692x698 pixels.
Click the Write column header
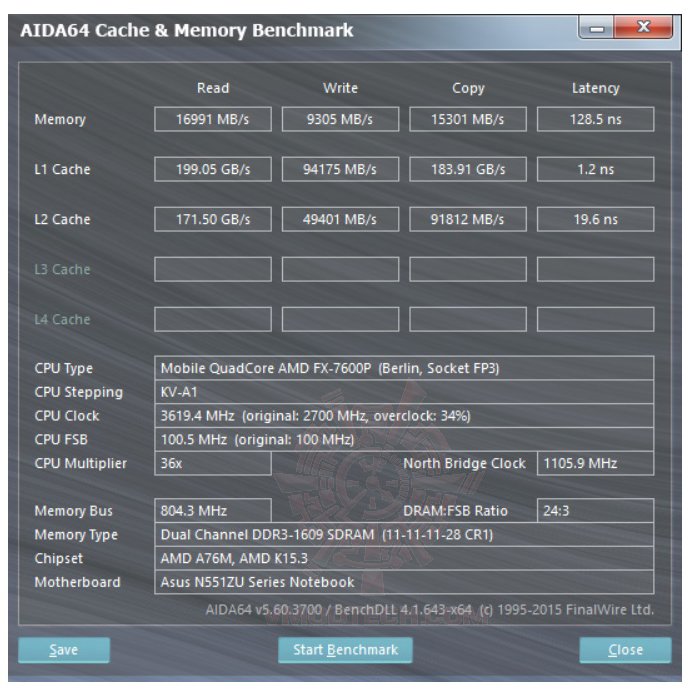click(340, 88)
